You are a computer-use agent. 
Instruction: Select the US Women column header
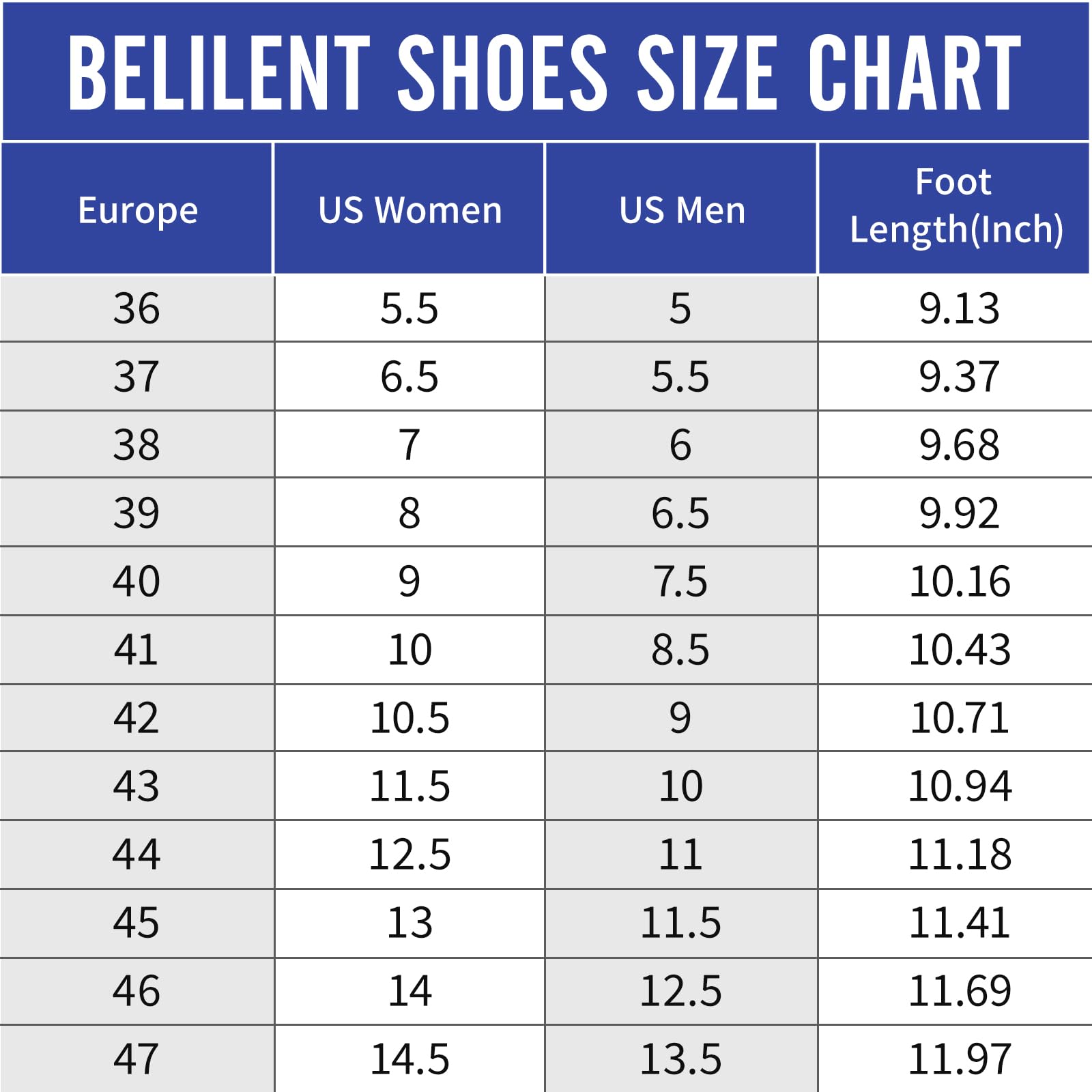409,210
